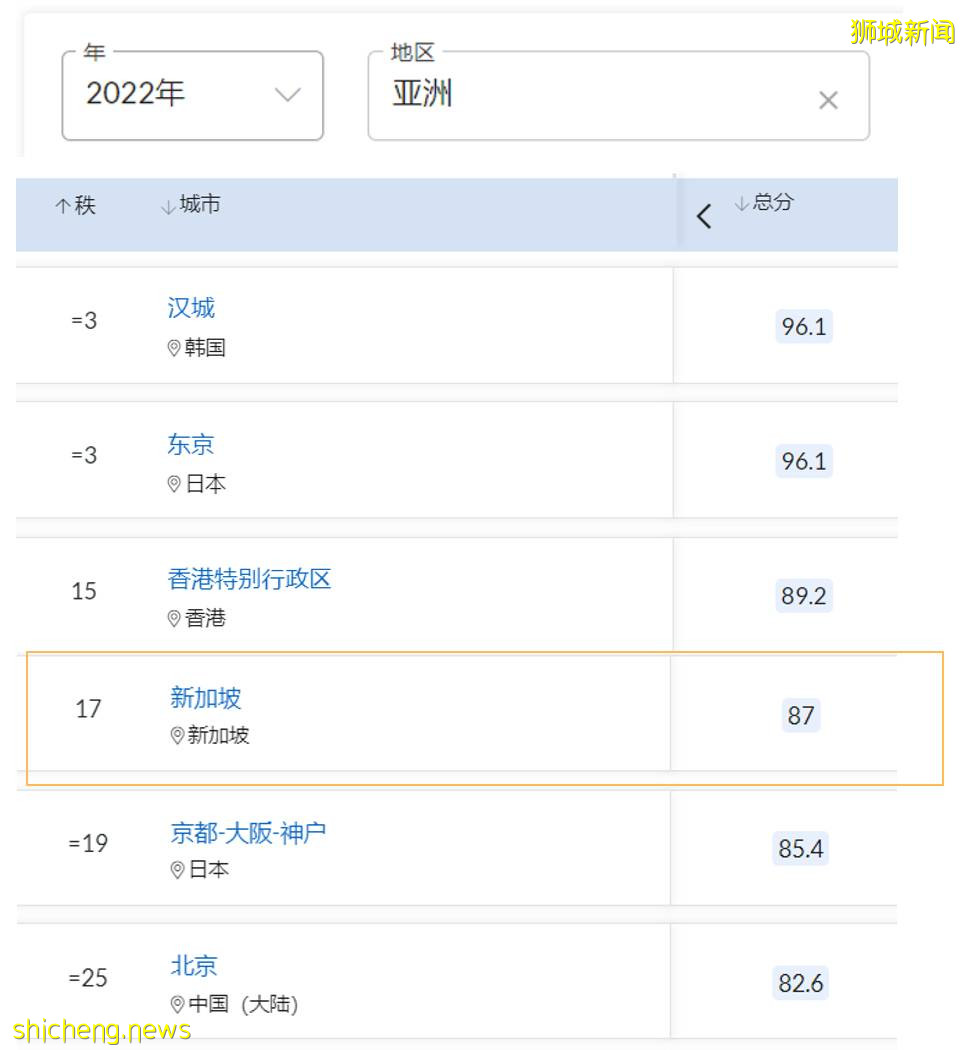Click the X icon to clear the 亚洲 region filter
This screenshot has width=970, height=1050.
pyautogui.click(x=828, y=99)
